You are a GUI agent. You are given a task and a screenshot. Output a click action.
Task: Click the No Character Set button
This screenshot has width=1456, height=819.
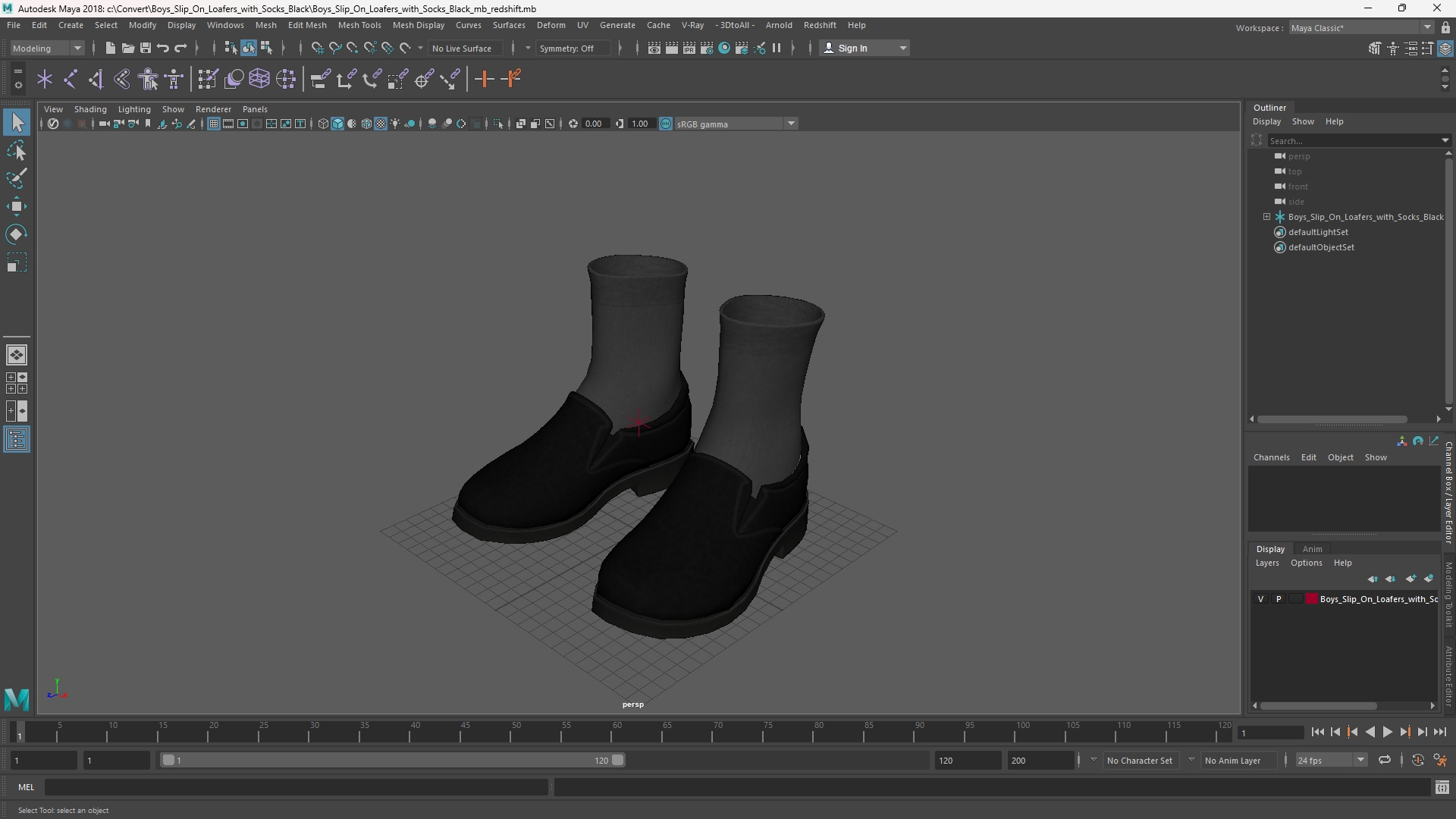click(1139, 760)
